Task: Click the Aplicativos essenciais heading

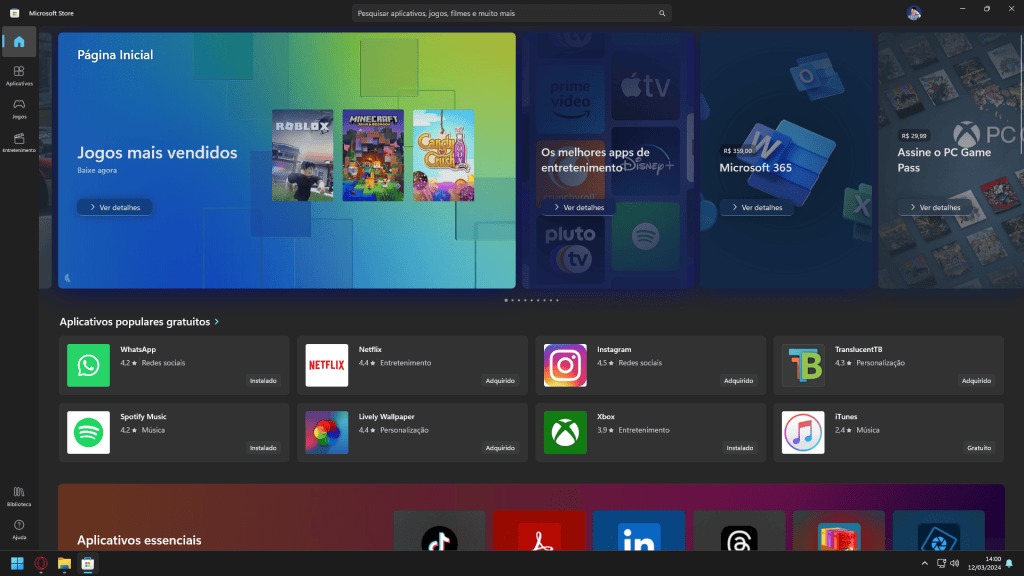Action: 139,540
